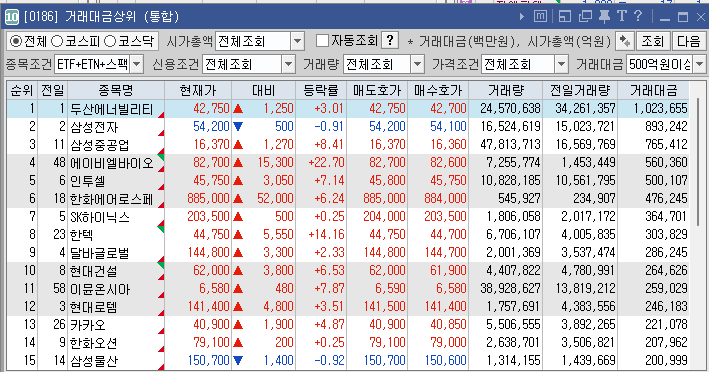This screenshot has height=372, width=709.
Task: Click the +14.16 change rate for 한텍
Action: point(326,235)
